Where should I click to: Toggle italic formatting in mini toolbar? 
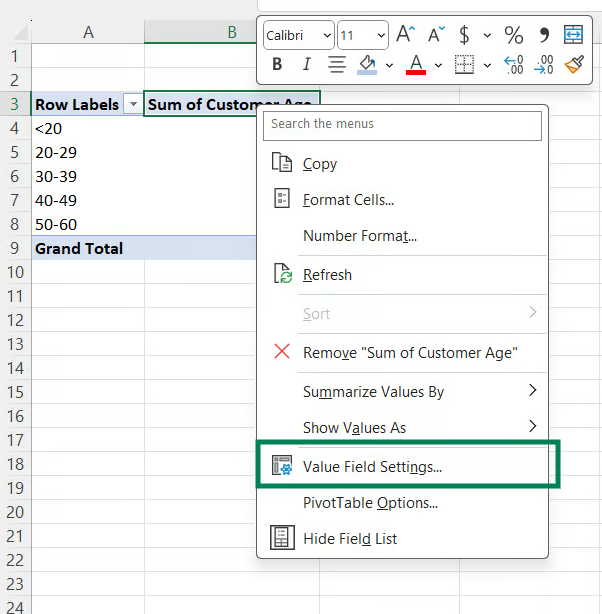pos(306,65)
